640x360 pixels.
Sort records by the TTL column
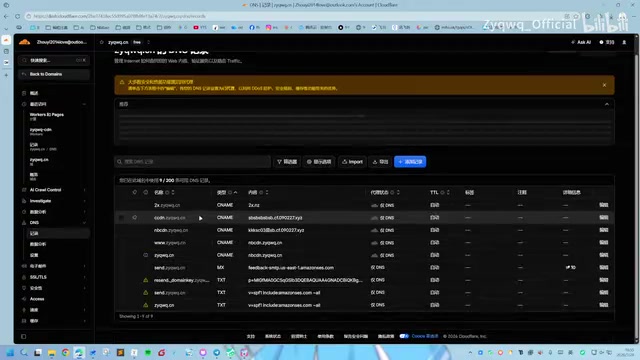(448, 192)
